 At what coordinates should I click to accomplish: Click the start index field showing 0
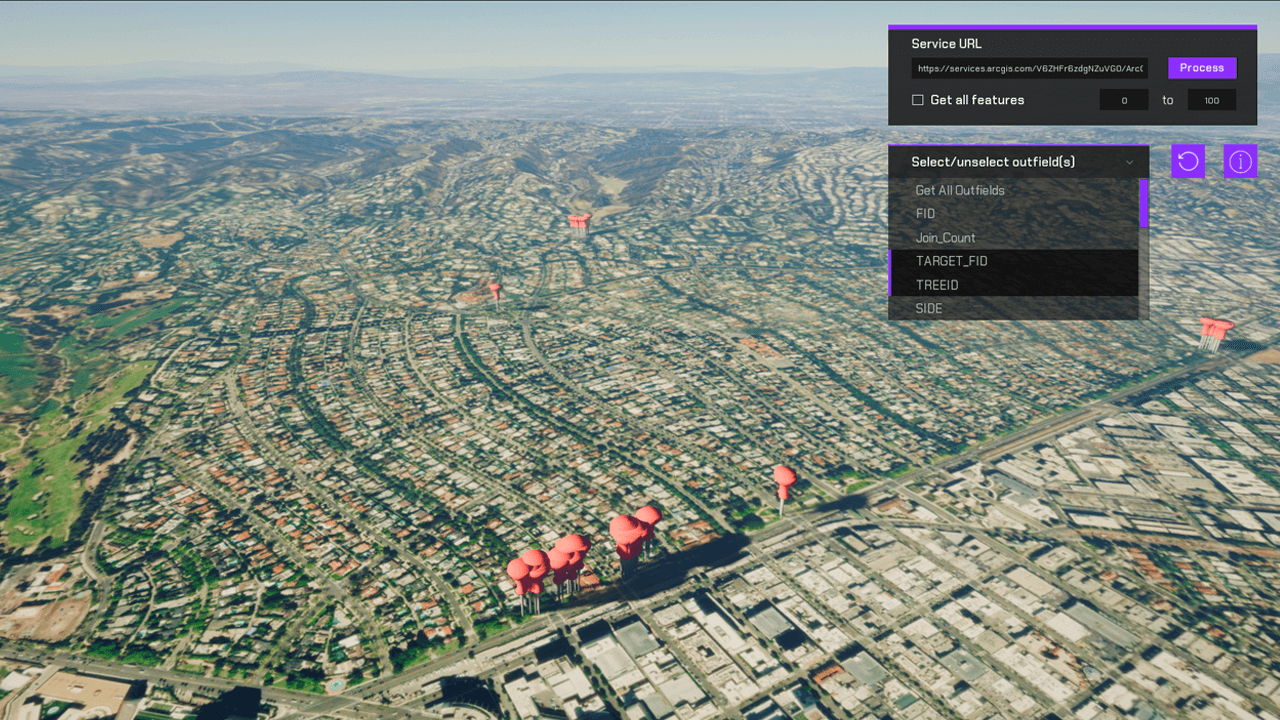(x=1124, y=99)
